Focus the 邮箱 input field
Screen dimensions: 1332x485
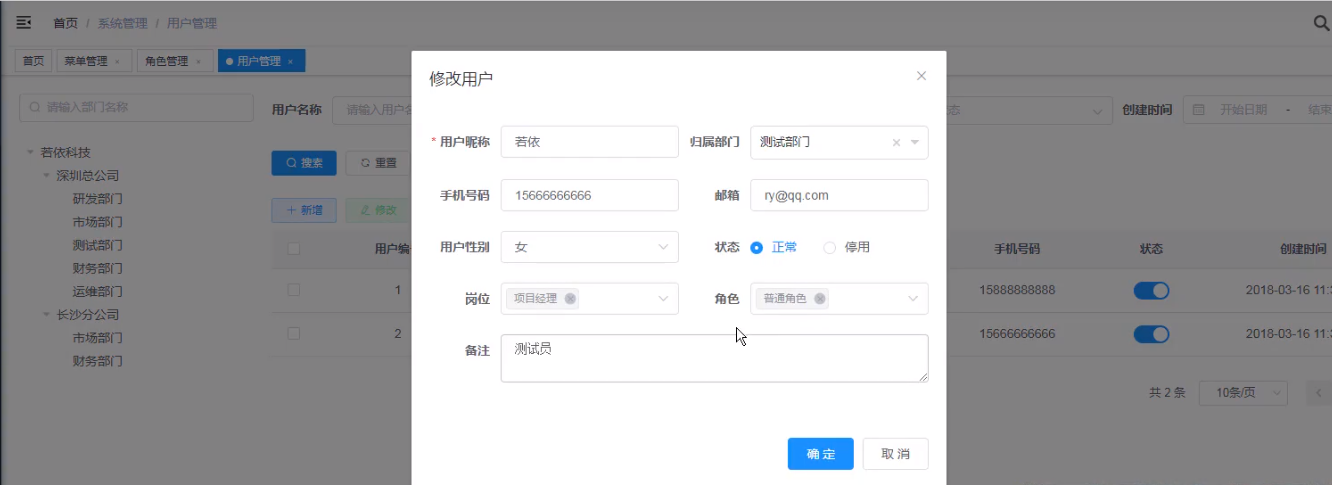click(839, 195)
